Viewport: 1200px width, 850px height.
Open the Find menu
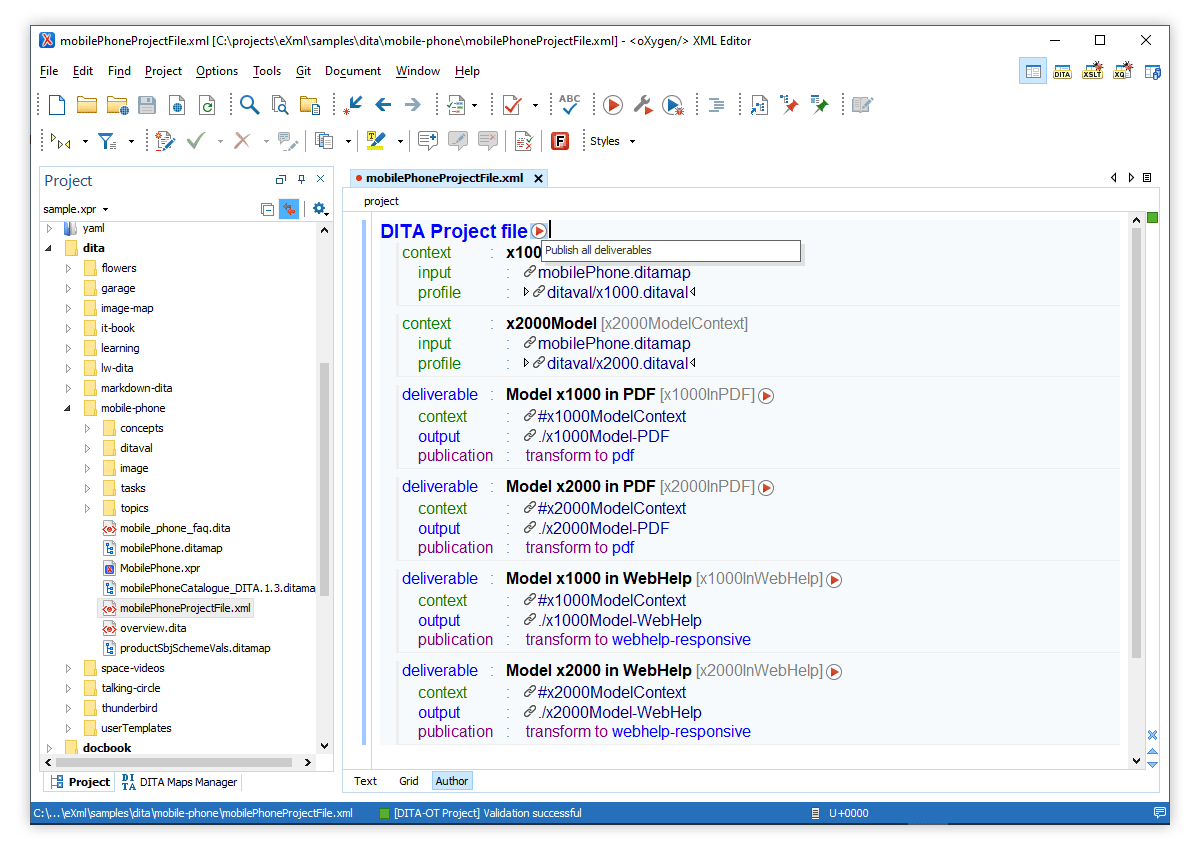coord(119,71)
